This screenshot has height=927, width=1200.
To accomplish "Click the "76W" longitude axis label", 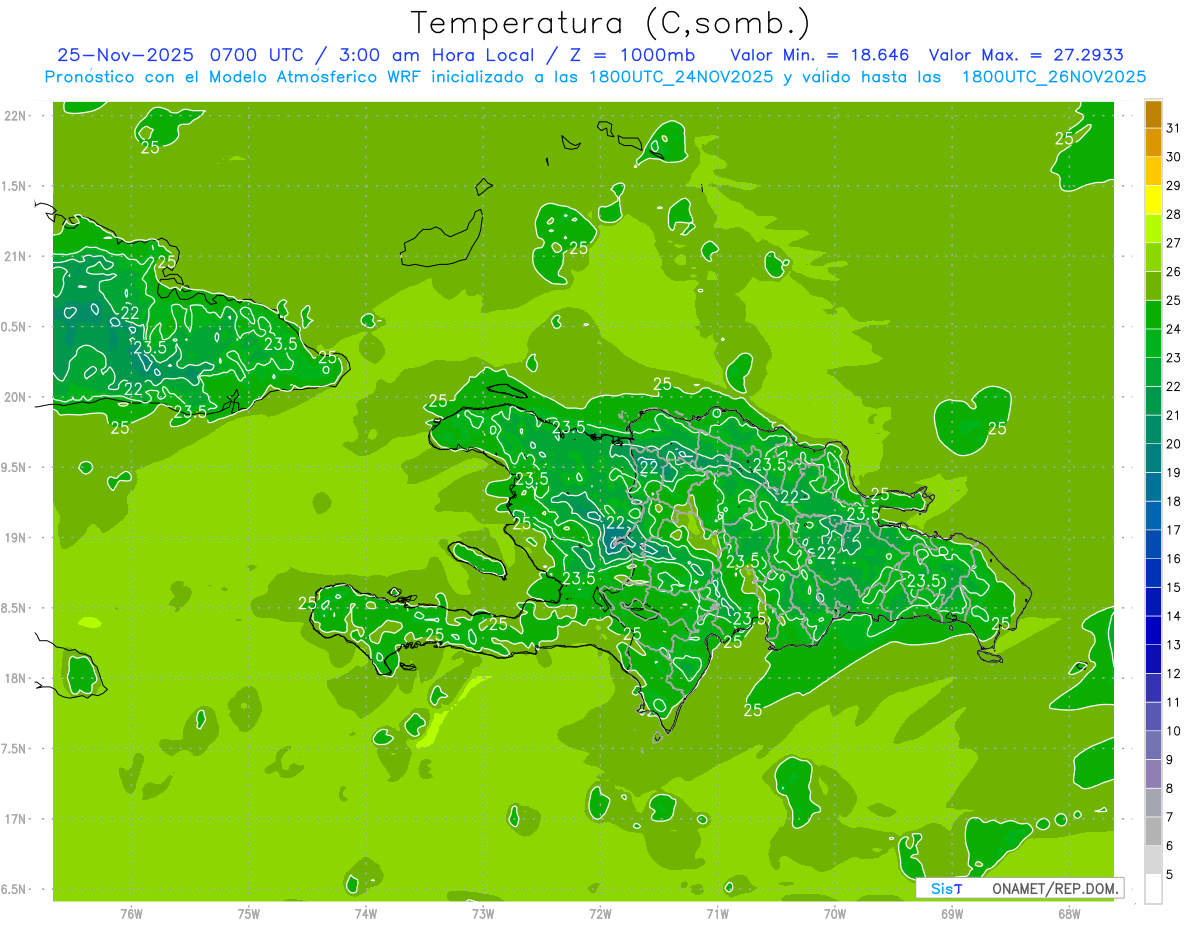I will pyautogui.click(x=131, y=913).
